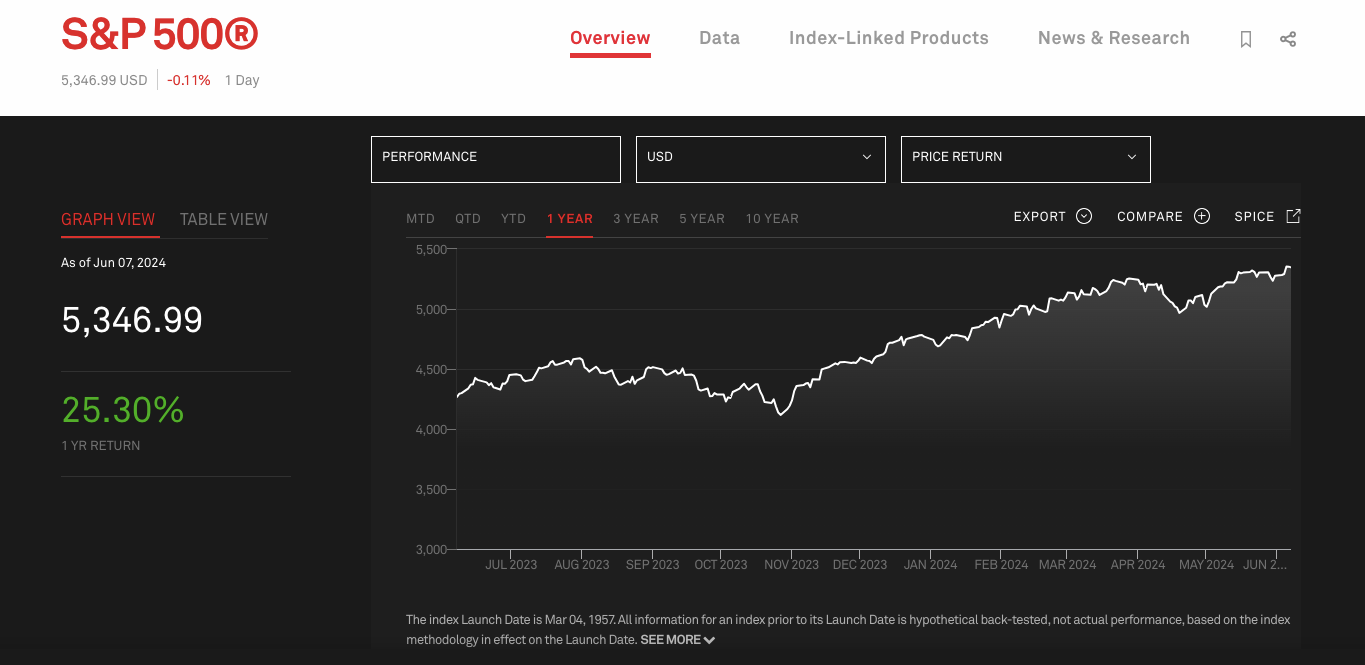1365x665 pixels.
Task: Select the 1 Year time range
Action: [570, 218]
